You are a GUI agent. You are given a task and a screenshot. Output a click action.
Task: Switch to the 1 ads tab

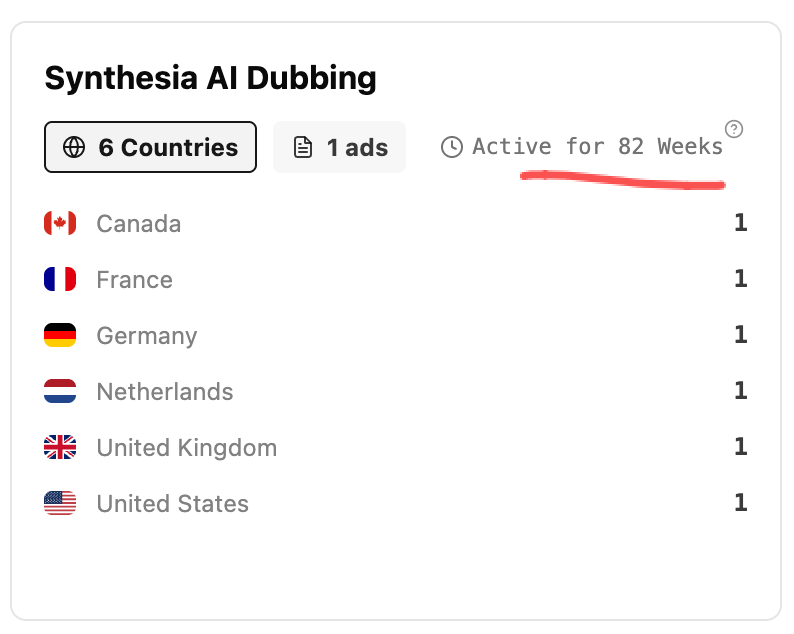pos(339,147)
